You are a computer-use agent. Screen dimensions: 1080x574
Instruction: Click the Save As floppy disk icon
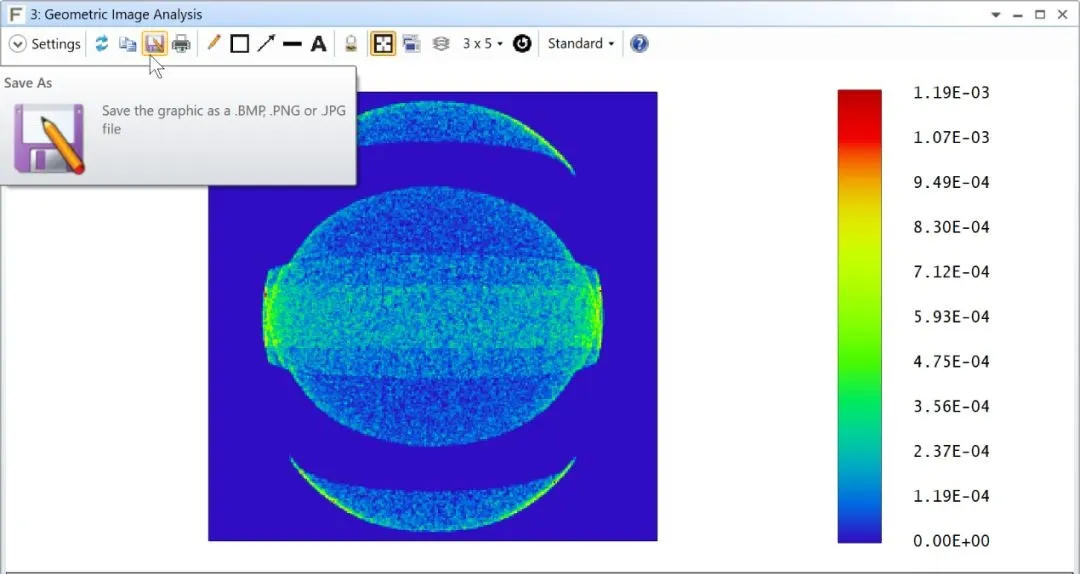tap(154, 44)
